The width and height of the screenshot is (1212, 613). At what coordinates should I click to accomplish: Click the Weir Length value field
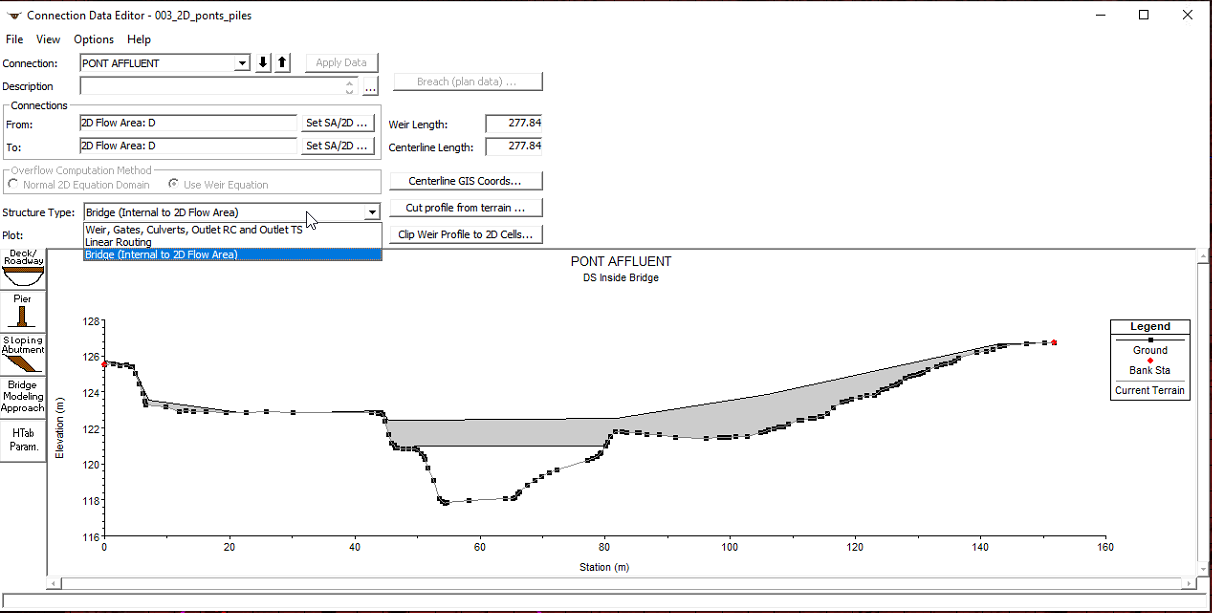[513, 124]
